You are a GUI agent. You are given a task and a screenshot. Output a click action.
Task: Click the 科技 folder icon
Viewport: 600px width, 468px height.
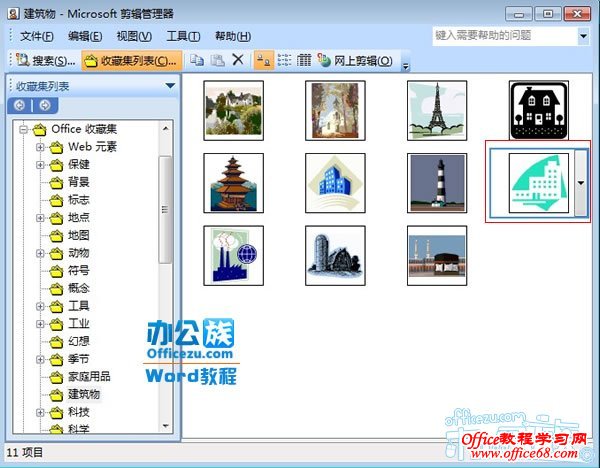[56, 413]
